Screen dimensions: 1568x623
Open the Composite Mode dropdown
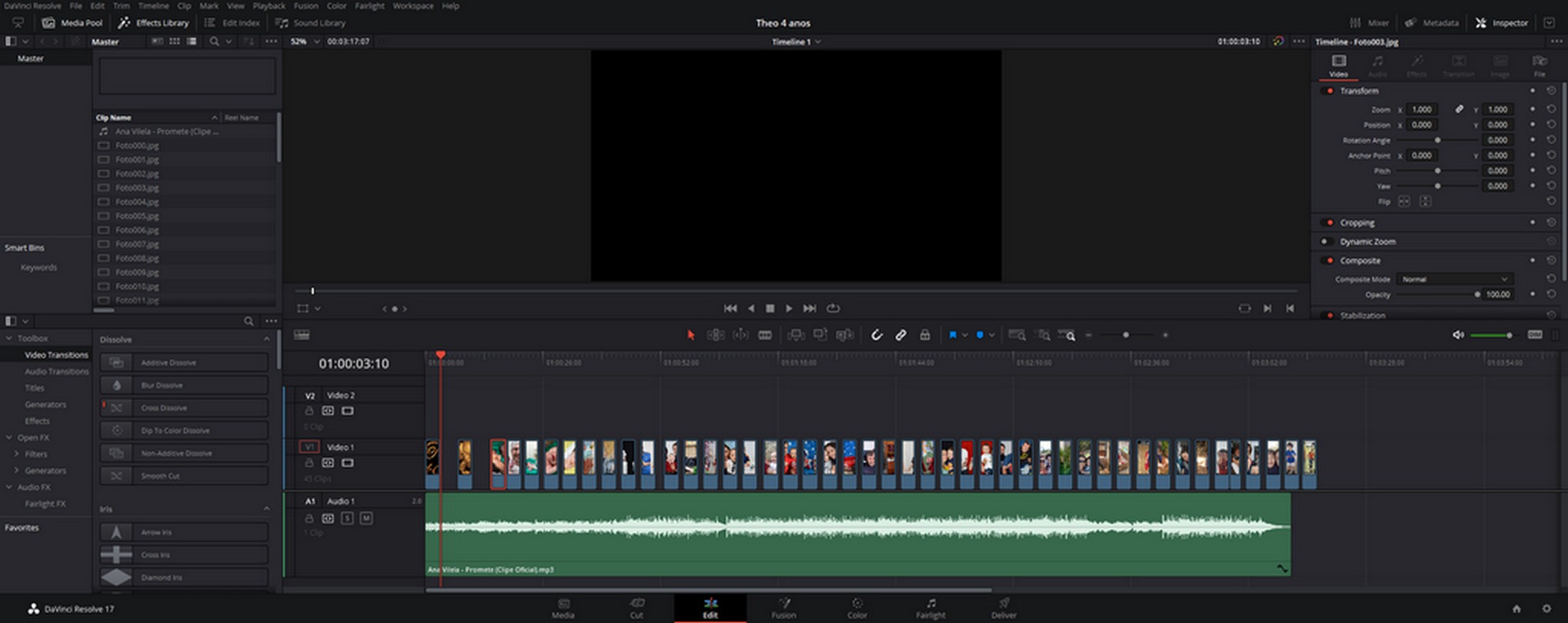coord(1454,279)
